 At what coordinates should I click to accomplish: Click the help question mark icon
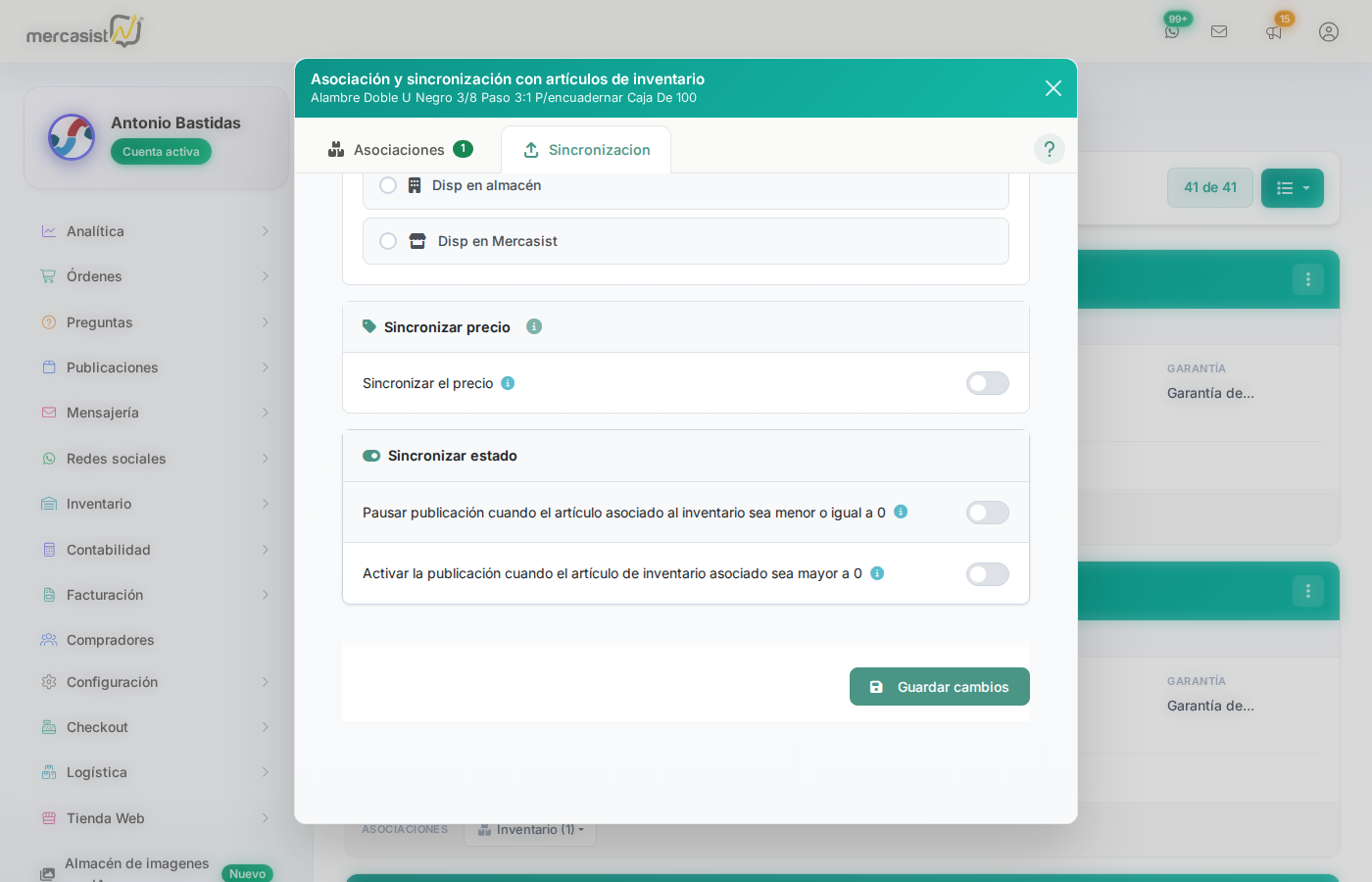pyautogui.click(x=1049, y=149)
